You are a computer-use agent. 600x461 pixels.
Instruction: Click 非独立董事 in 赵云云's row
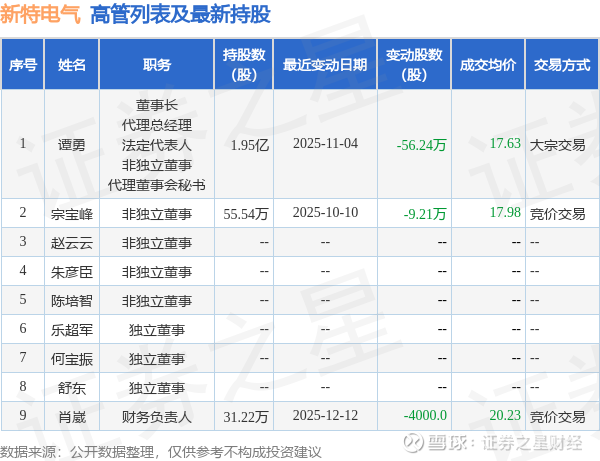(157, 243)
